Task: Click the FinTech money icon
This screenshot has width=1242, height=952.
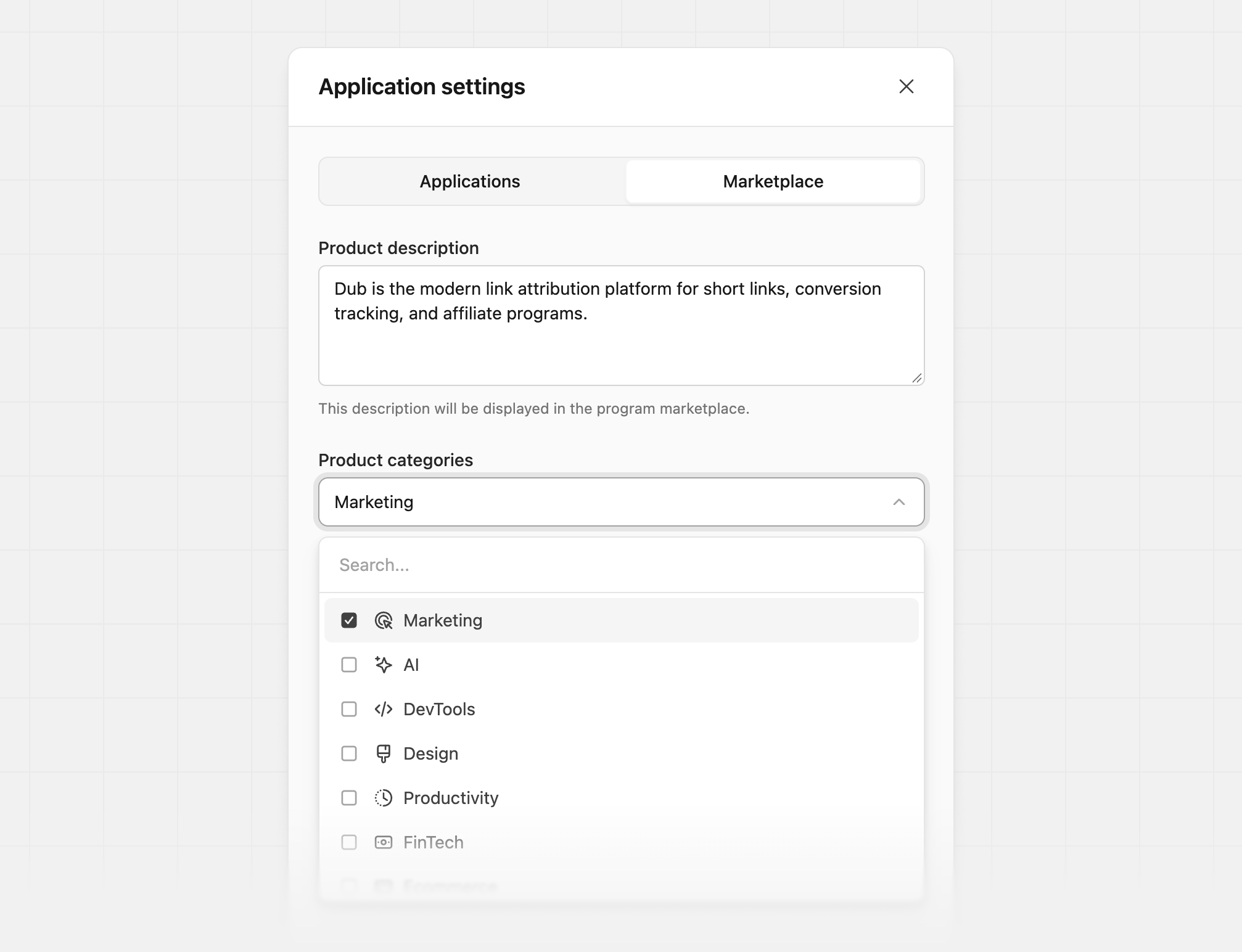Action: (384, 842)
